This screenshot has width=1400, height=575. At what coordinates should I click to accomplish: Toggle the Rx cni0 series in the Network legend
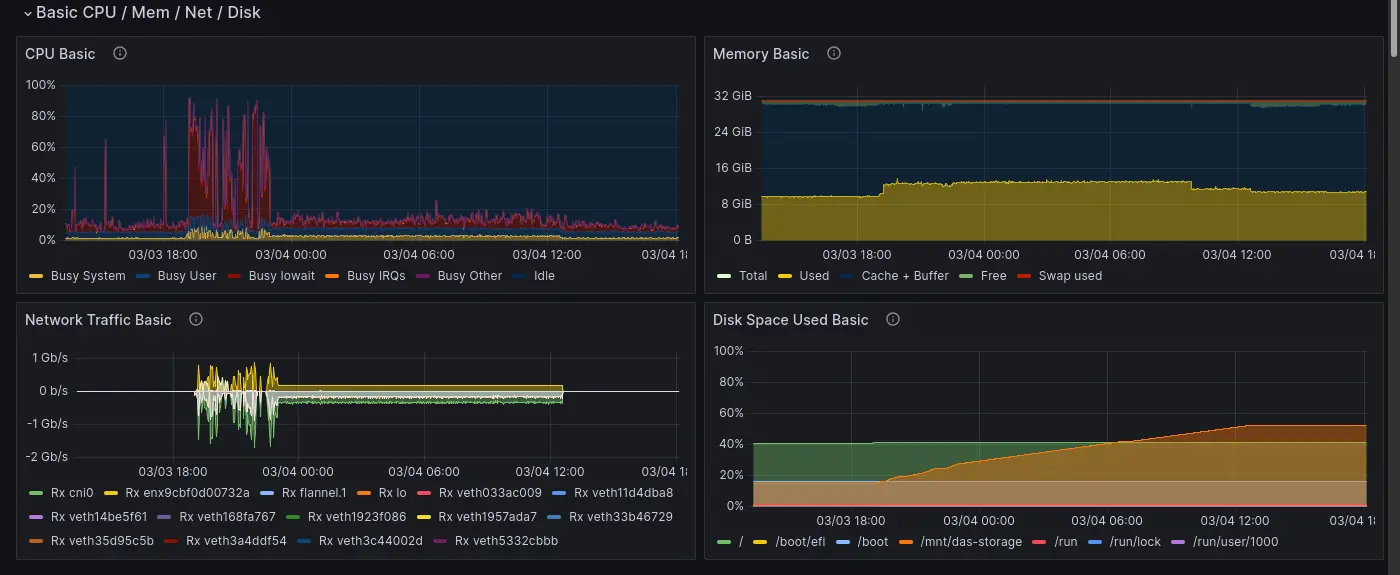(x=71, y=492)
